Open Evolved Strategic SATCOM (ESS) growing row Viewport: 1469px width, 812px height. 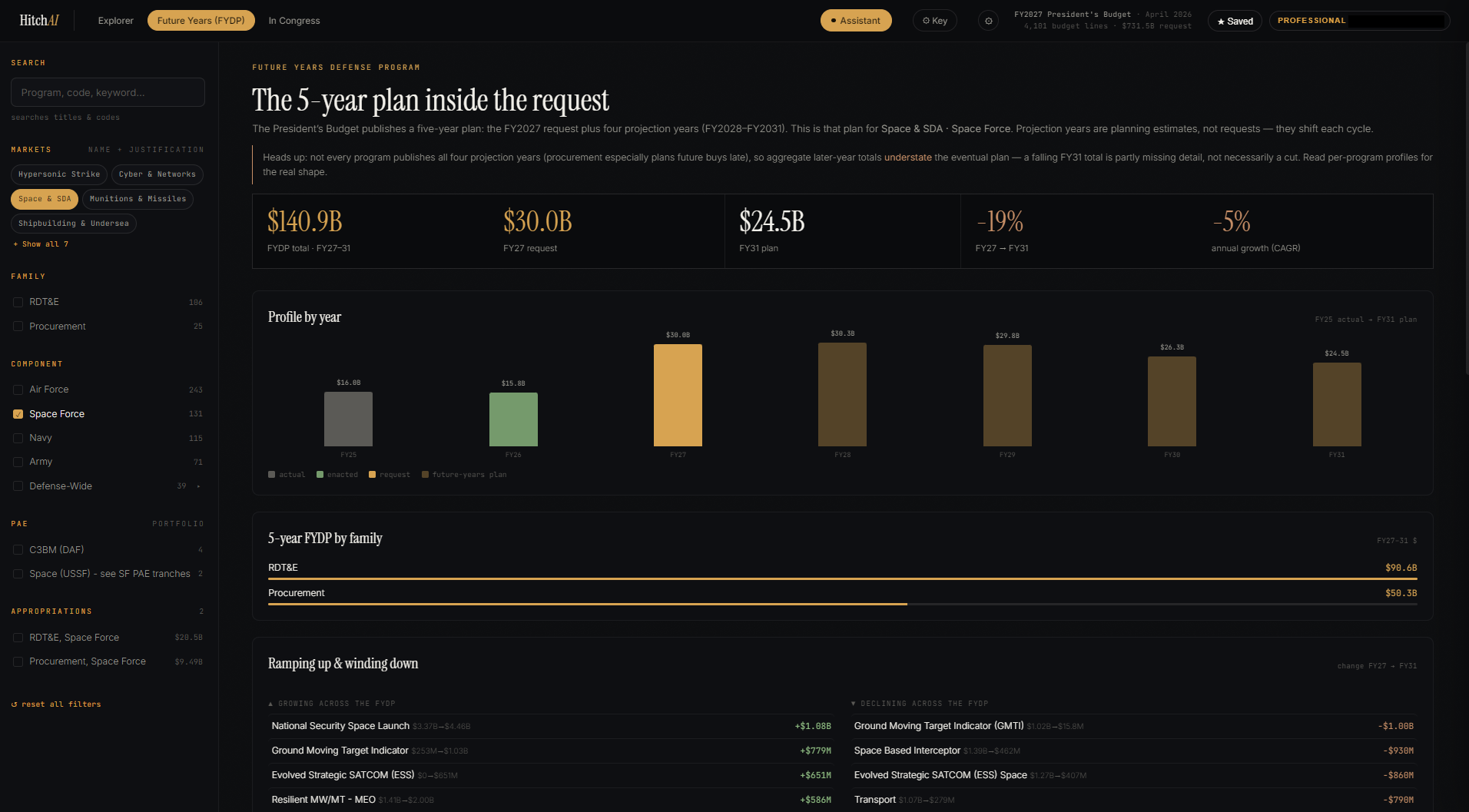551,775
